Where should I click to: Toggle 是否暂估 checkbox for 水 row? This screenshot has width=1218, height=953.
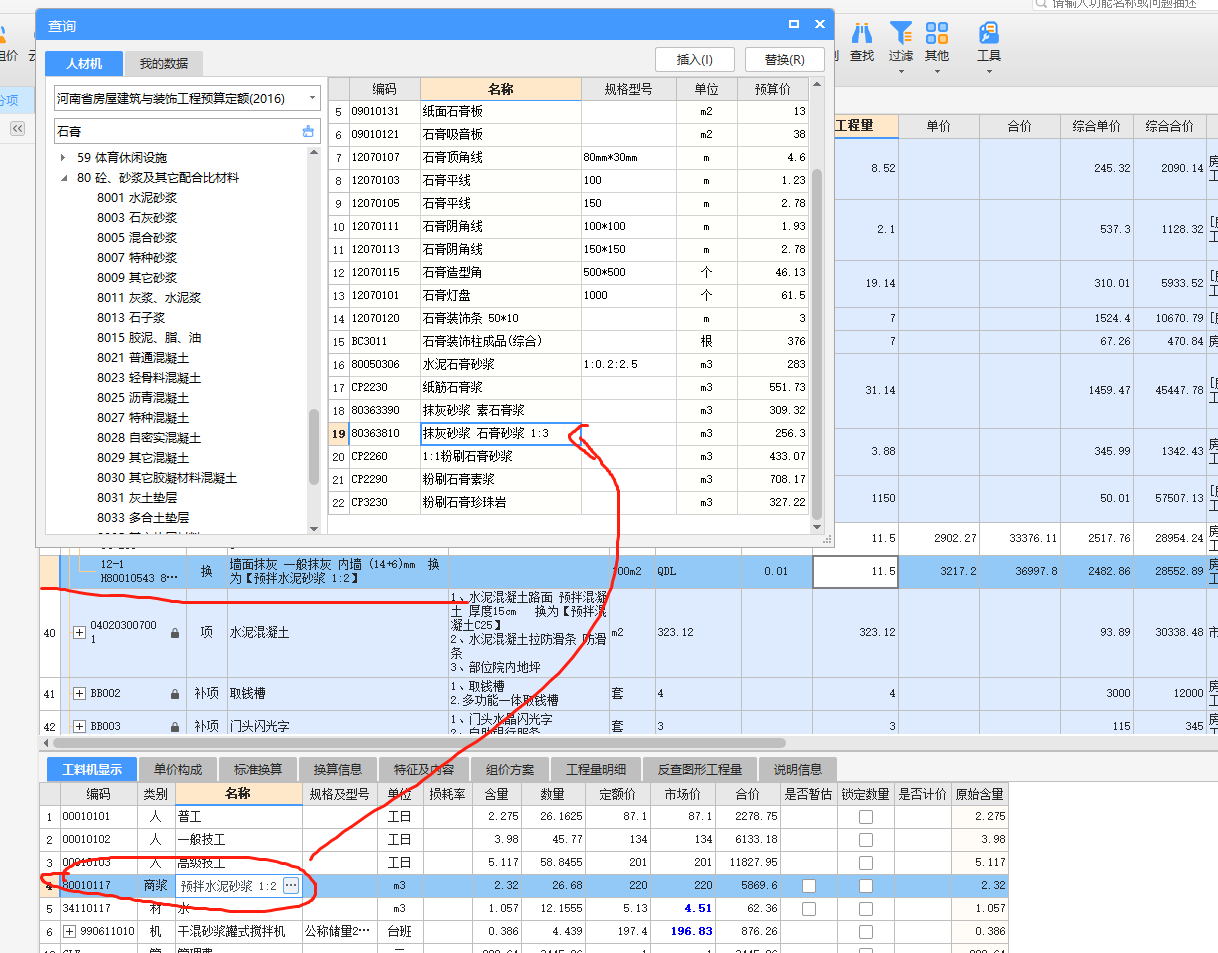click(808, 909)
